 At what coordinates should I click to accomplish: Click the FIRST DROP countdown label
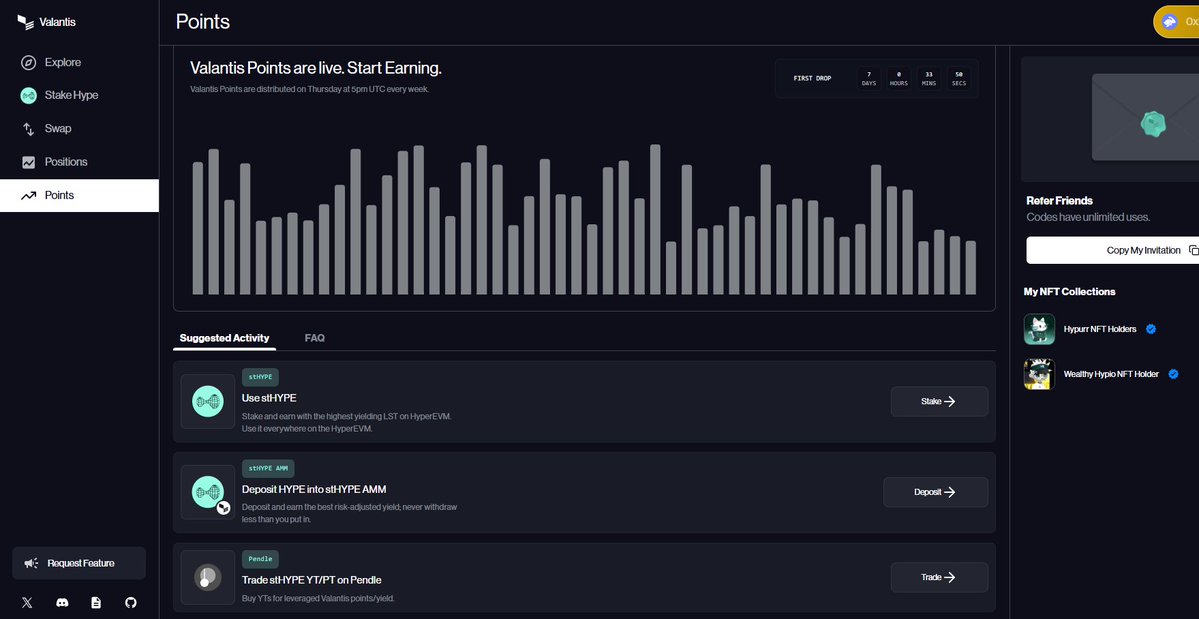(x=812, y=78)
